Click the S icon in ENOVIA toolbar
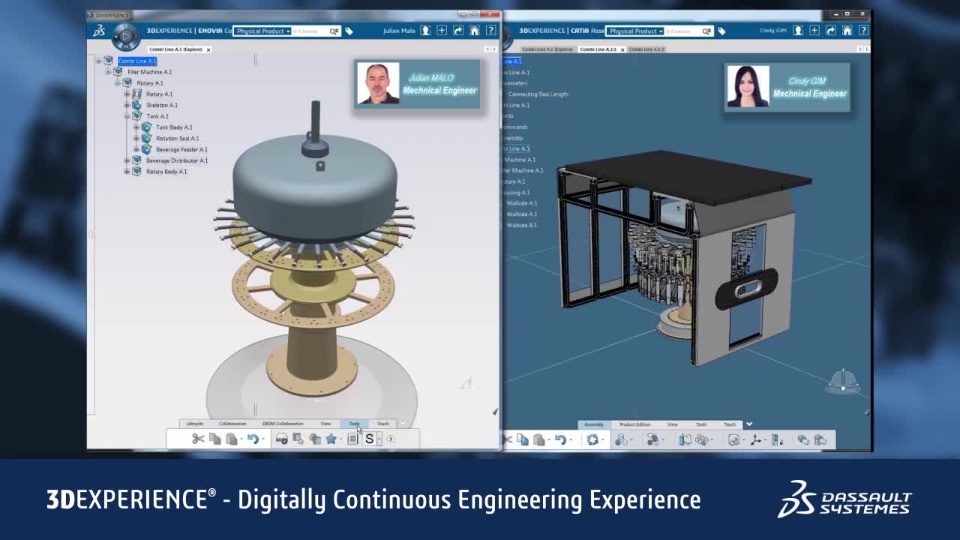The width and height of the screenshot is (960, 540). tap(369, 438)
